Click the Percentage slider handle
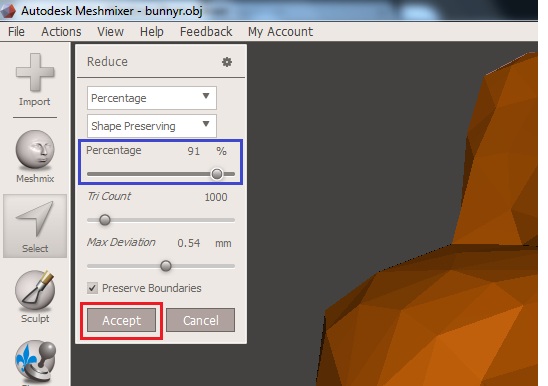The image size is (548, 386). click(x=217, y=174)
